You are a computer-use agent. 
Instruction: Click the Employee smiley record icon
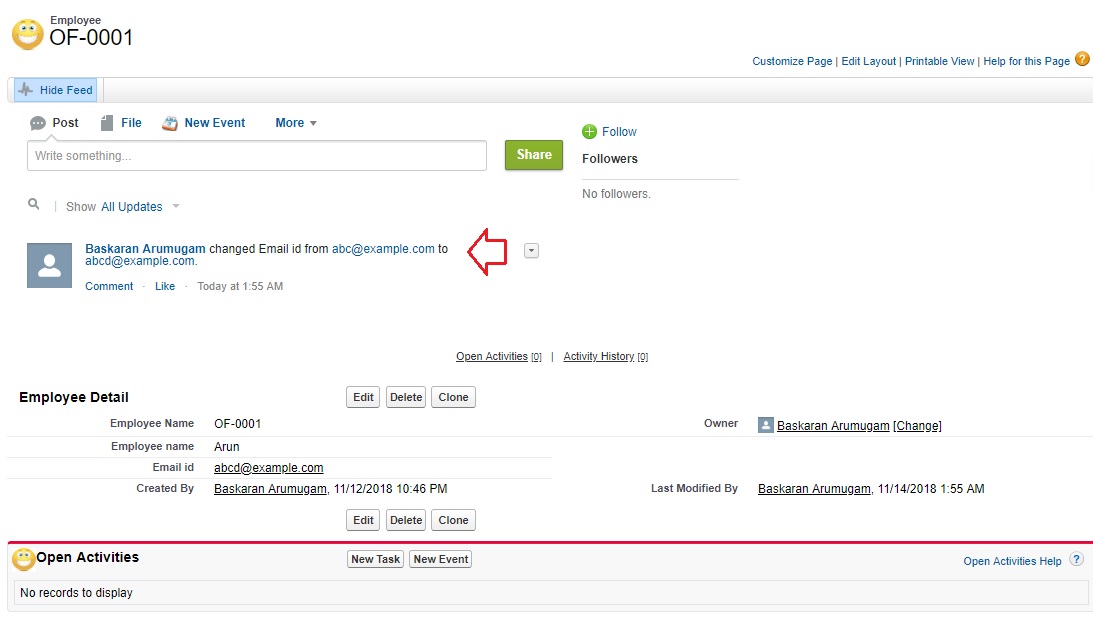coord(25,33)
